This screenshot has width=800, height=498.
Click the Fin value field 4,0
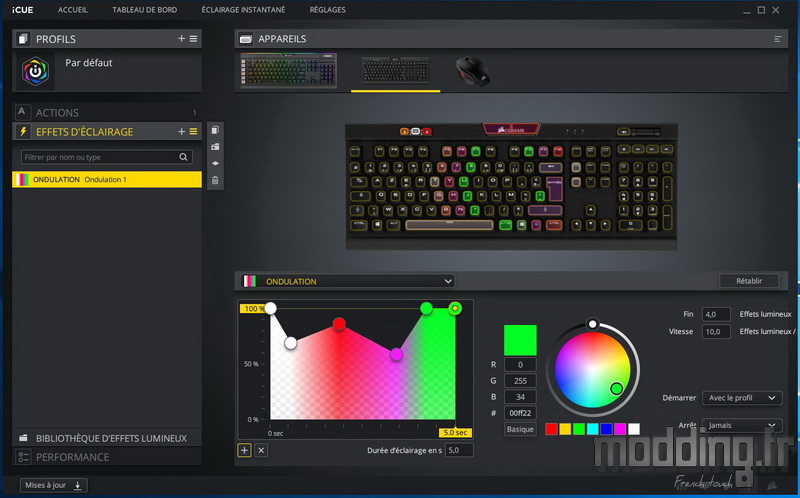[716, 314]
